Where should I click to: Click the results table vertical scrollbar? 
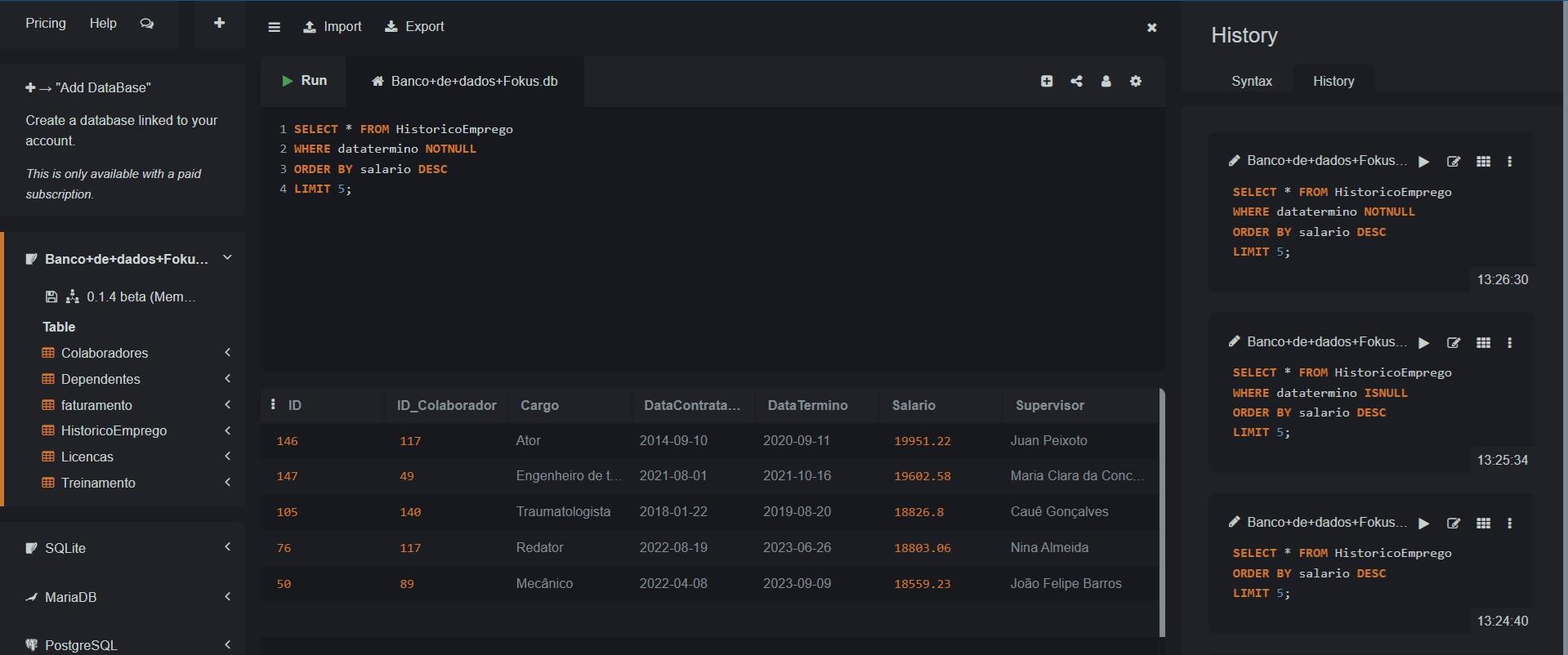[1162, 513]
